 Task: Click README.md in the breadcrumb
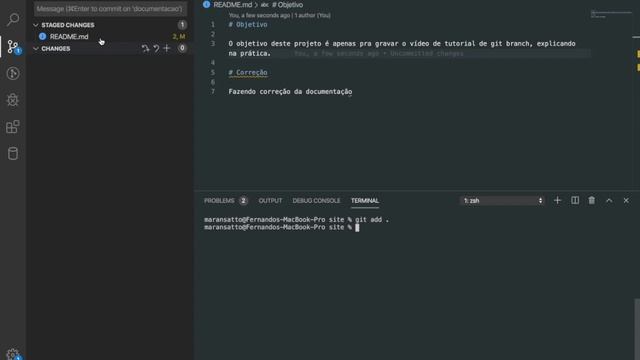233,5
